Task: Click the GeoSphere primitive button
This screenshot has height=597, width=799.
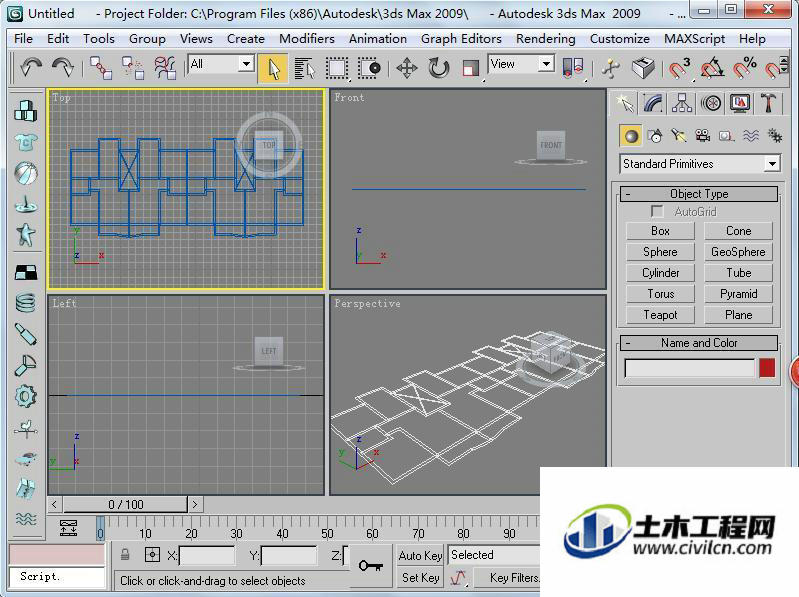Action: coord(738,252)
